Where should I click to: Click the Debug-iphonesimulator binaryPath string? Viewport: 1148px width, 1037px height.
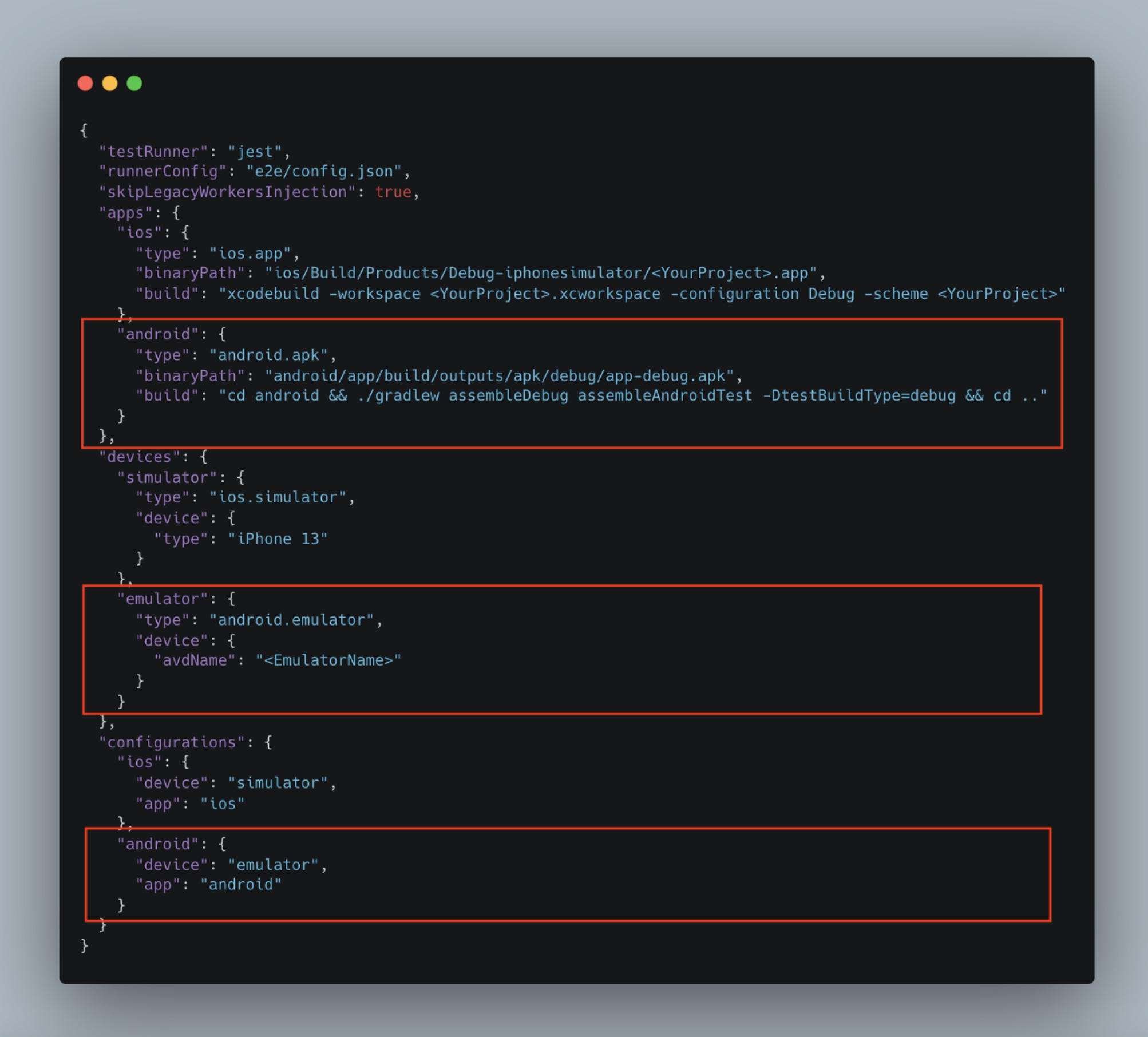541,273
